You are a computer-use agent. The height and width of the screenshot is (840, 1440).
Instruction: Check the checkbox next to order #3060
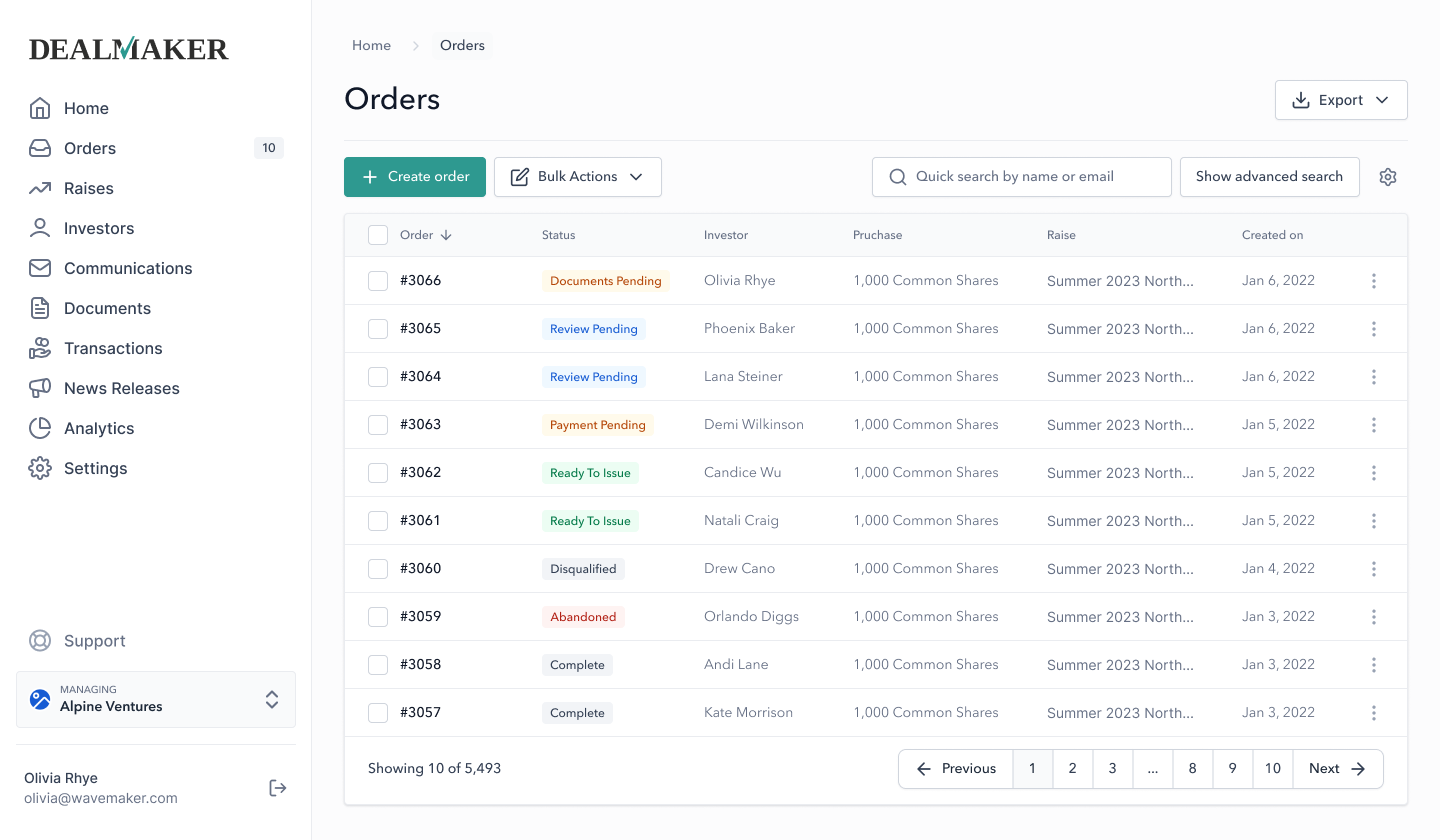377,568
